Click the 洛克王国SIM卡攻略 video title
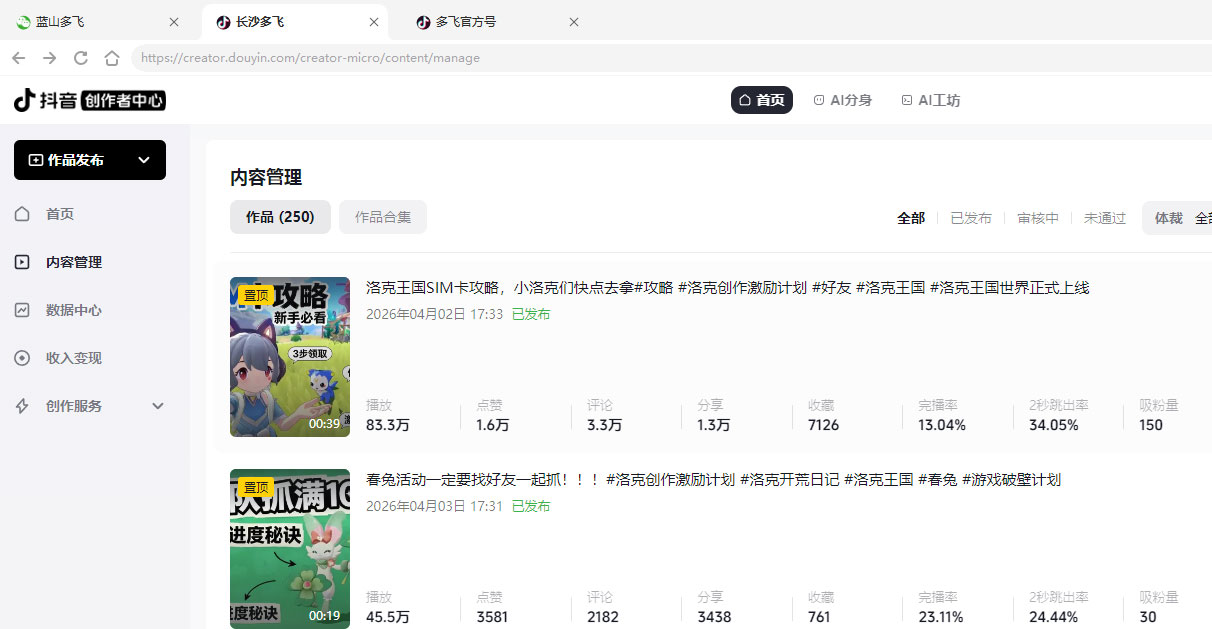1212x629 pixels. pyautogui.click(x=727, y=288)
